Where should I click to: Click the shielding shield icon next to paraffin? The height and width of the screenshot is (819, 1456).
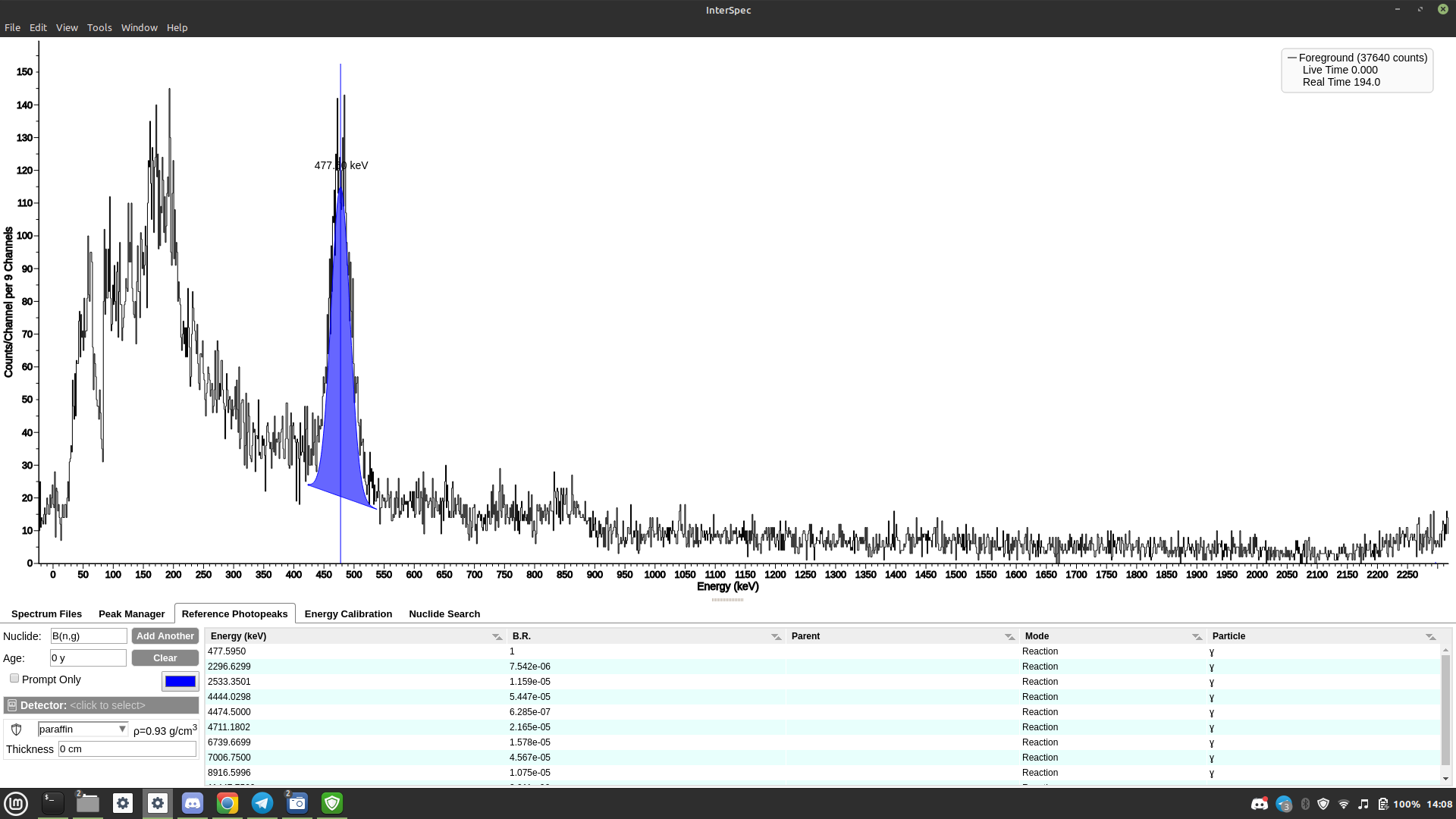pyautogui.click(x=17, y=730)
